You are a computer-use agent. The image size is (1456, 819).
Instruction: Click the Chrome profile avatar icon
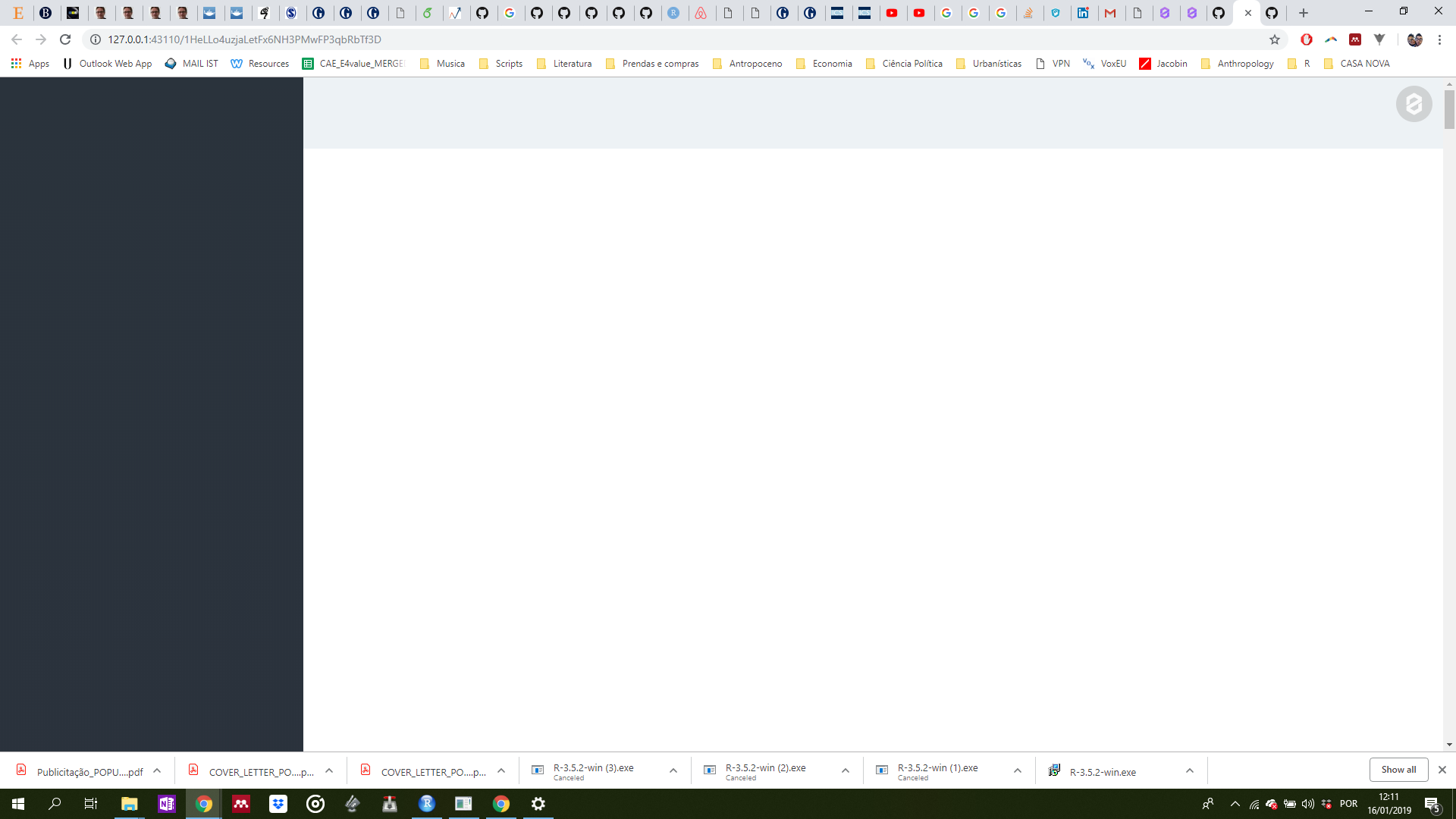(1415, 39)
